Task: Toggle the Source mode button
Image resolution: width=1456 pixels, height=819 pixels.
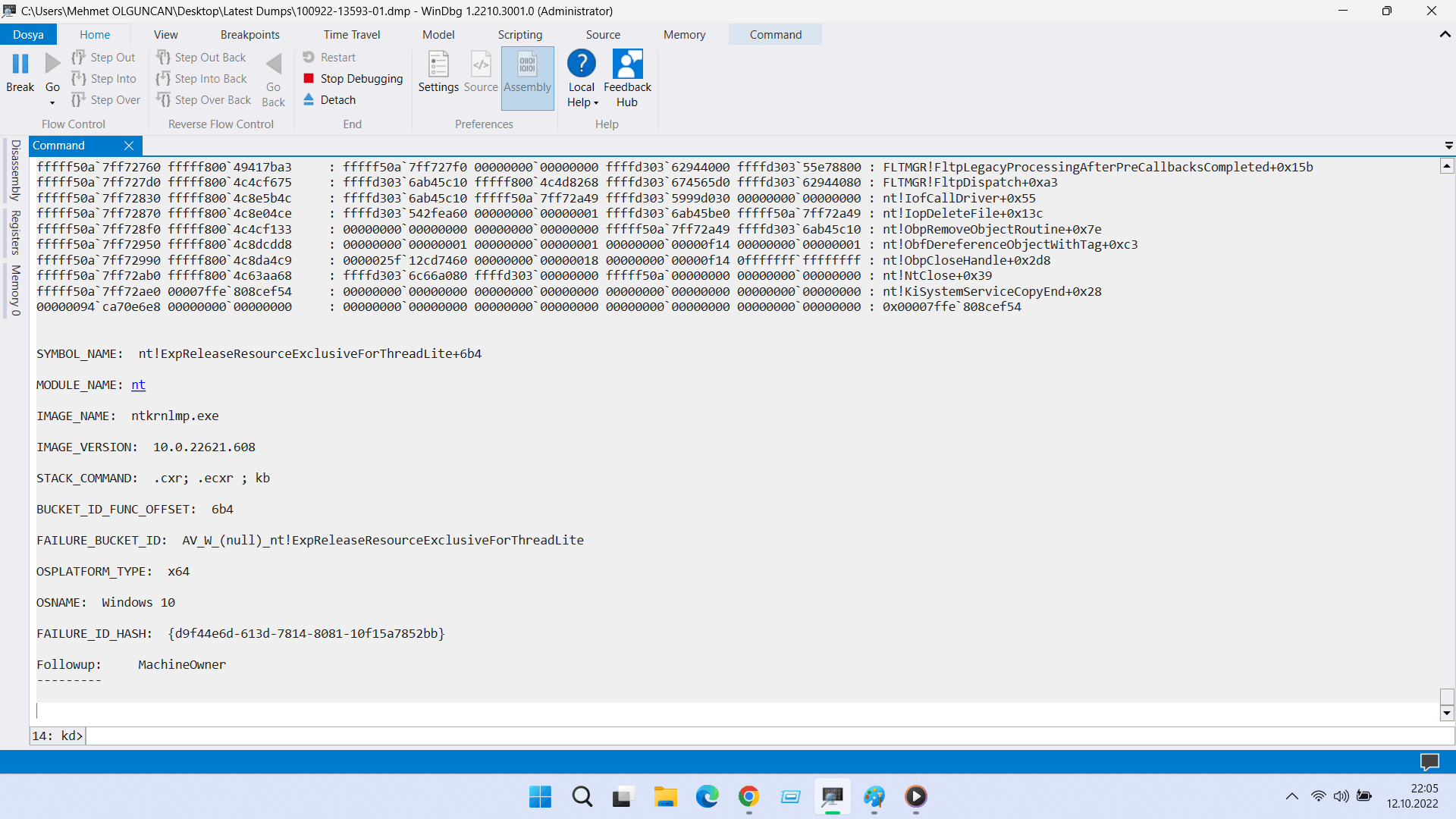Action: [481, 73]
